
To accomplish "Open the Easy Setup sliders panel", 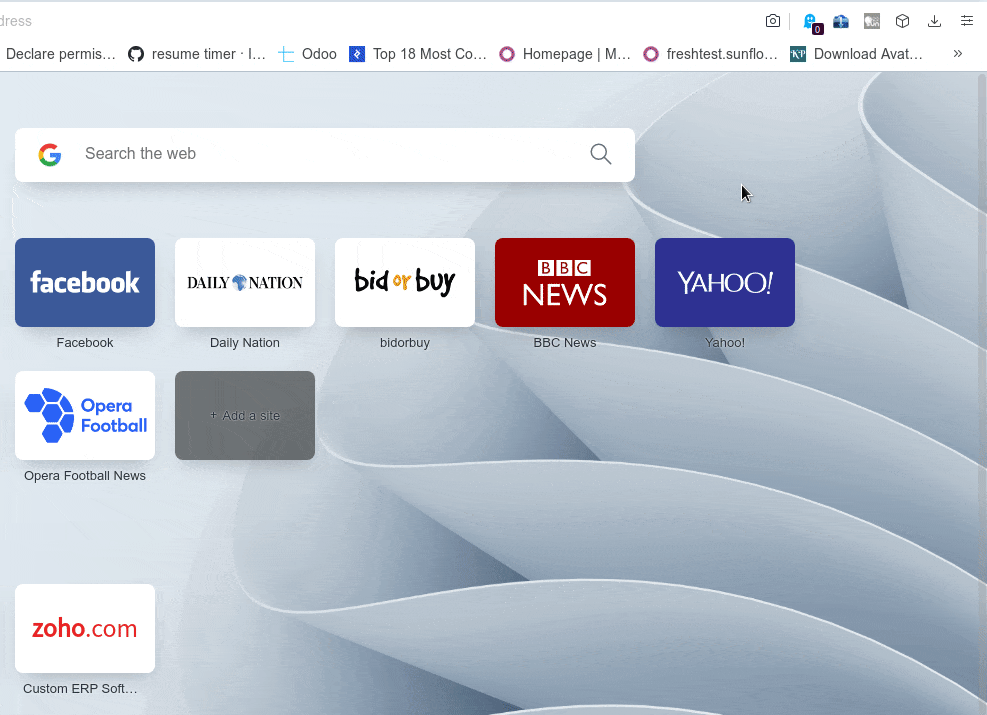I will coord(967,21).
